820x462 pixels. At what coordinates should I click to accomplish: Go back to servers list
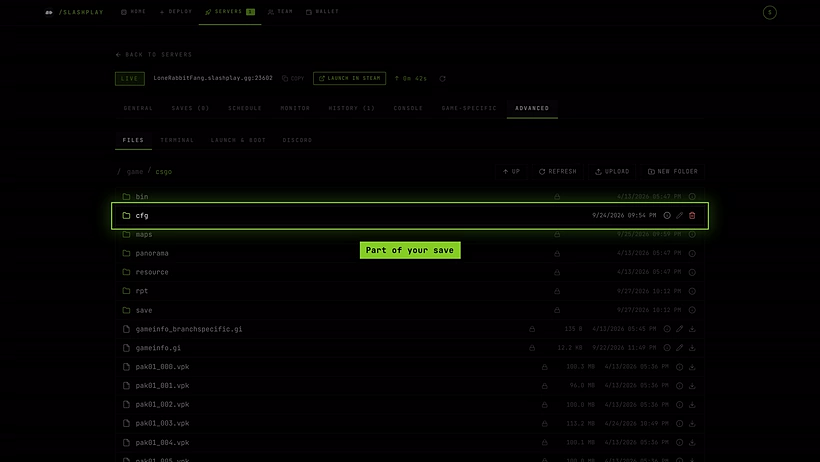[154, 54]
